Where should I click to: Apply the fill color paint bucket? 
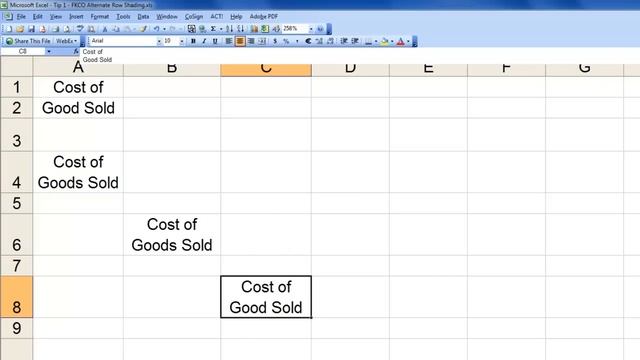[x=383, y=41]
